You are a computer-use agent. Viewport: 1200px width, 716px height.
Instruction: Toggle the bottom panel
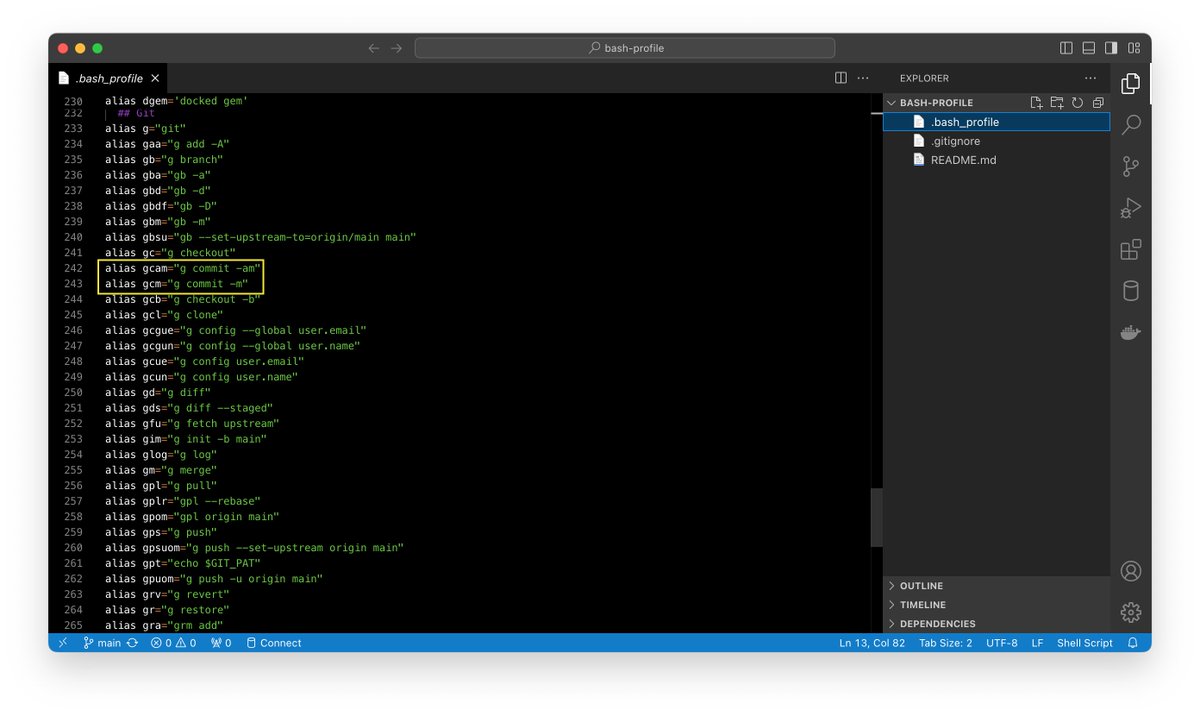(x=1088, y=48)
